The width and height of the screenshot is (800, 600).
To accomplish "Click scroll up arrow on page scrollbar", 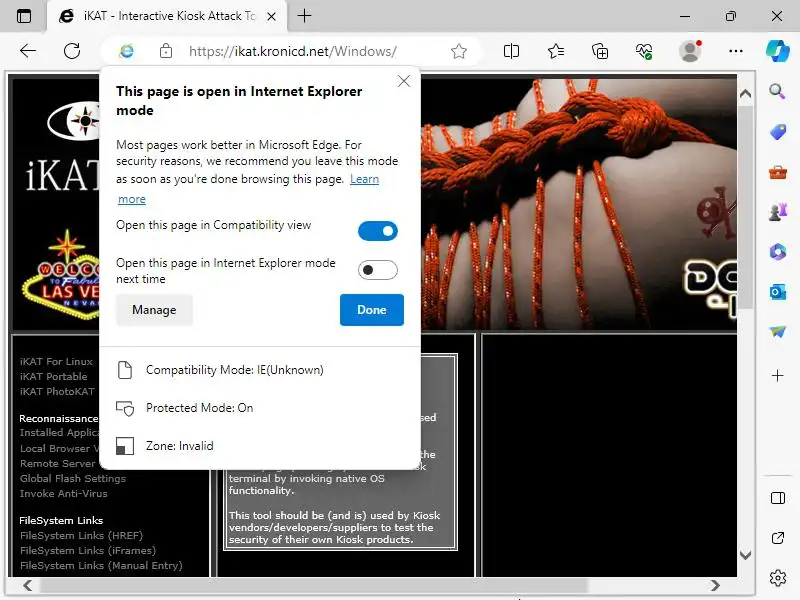I will pyautogui.click(x=745, y=93).
